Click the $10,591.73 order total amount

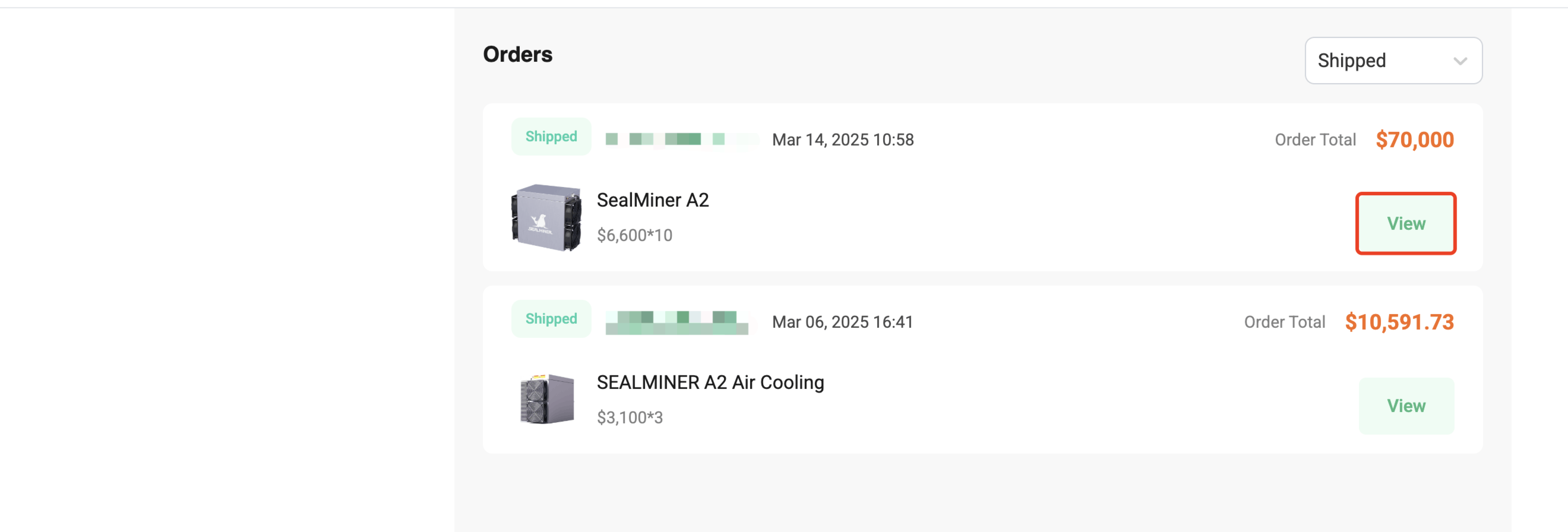click(x=1399, y=322)
